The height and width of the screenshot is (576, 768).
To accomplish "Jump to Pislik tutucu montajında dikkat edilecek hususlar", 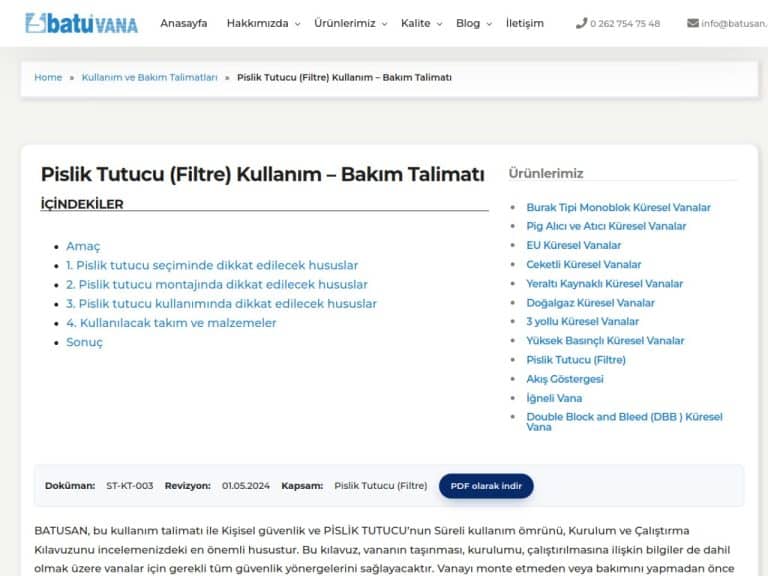I will [217, 284].
